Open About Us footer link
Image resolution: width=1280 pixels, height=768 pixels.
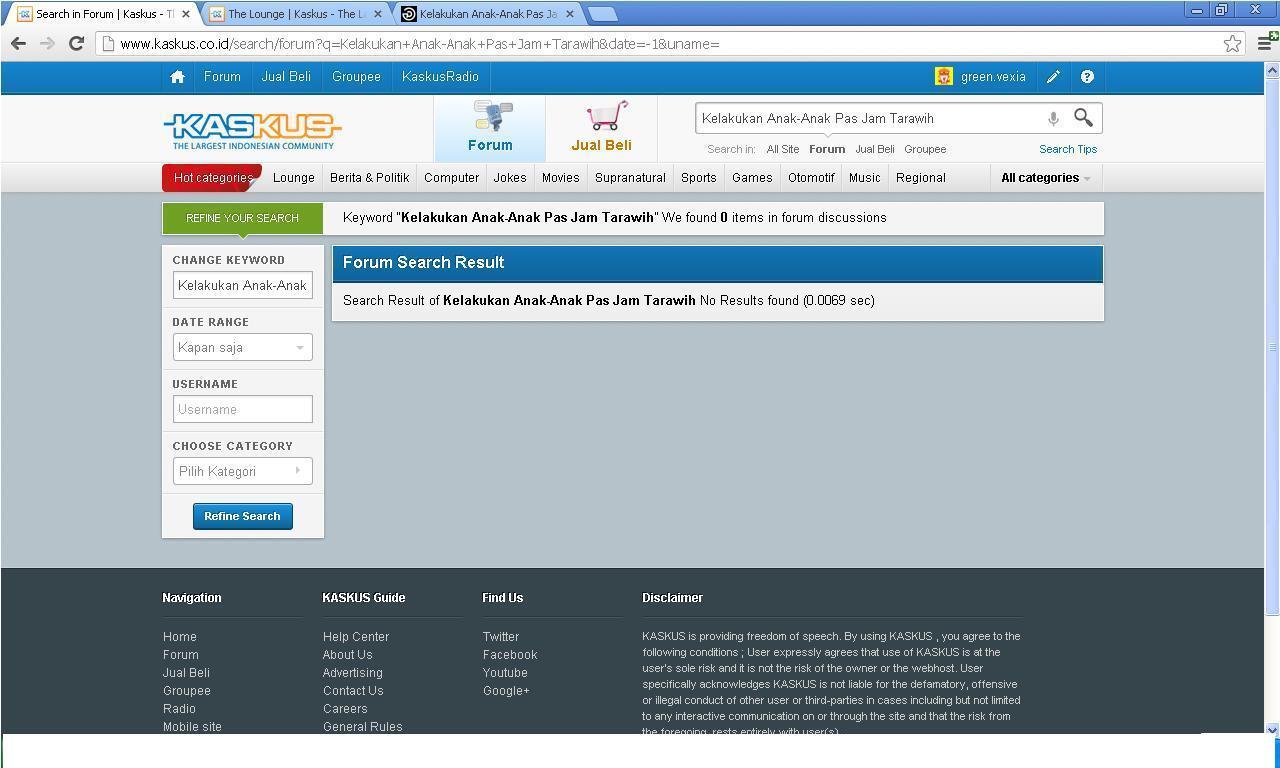[347, 655]
